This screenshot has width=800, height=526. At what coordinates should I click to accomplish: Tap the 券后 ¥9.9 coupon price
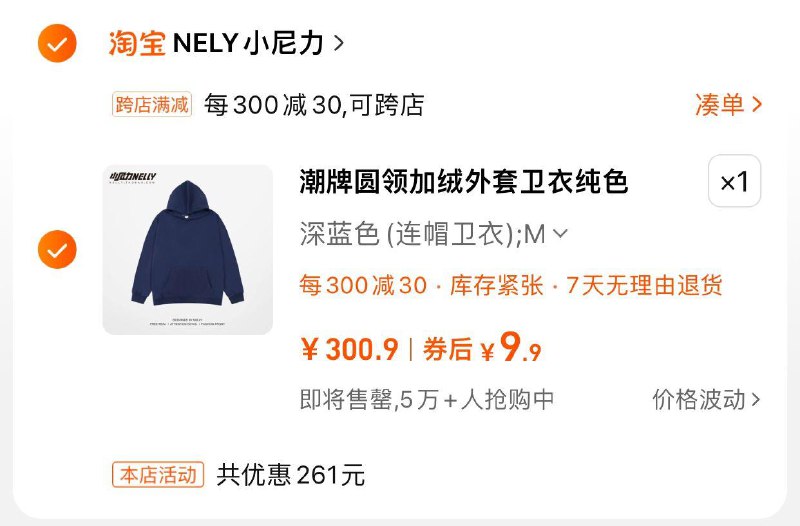click(x=482, y=348)
